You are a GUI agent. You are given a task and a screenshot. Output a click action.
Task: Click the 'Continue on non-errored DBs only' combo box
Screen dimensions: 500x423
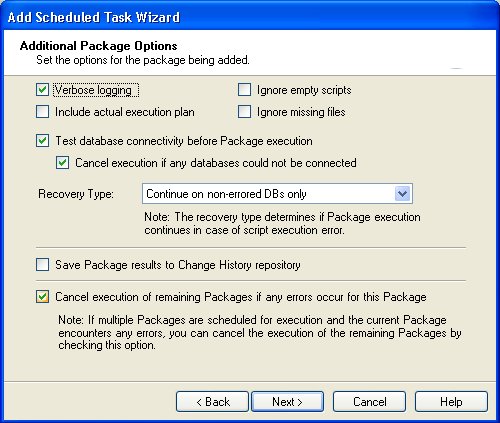(x=277, y=194)
